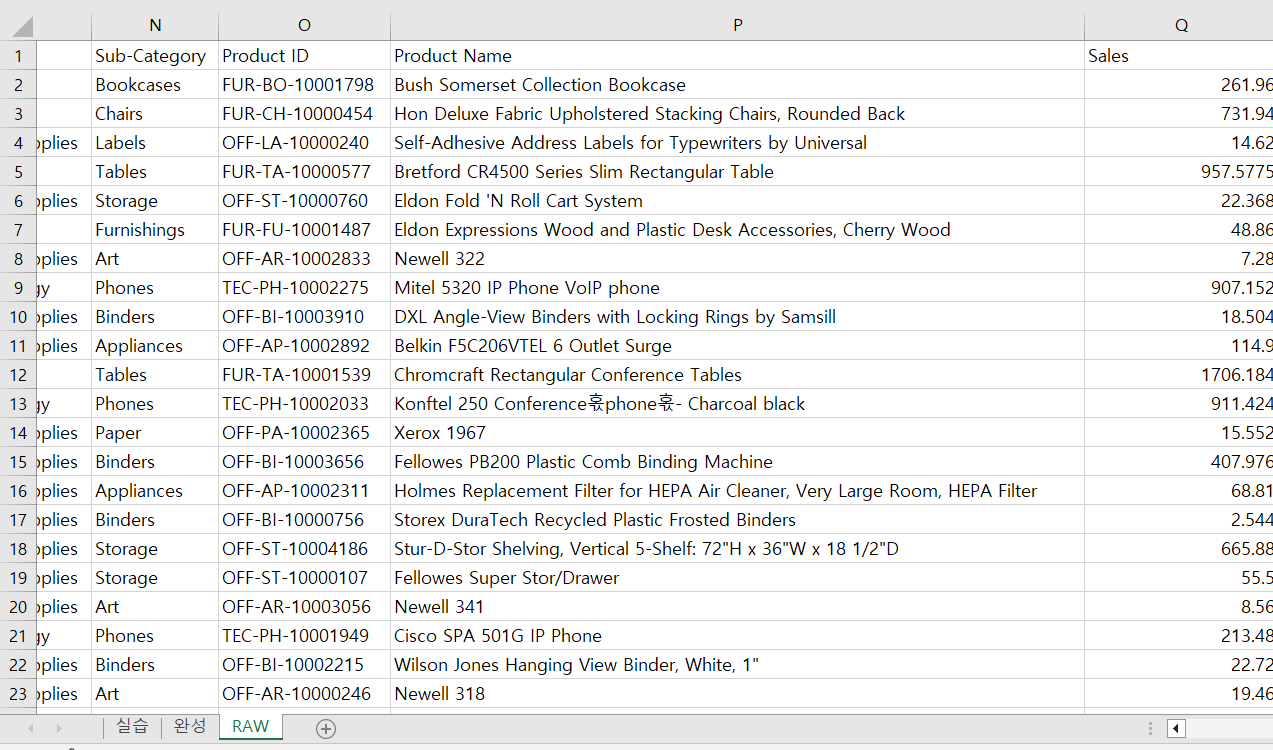1273x750 pixels.
Task: Click Fellowes PB200 Plastic Comb Binding Machine
Action: 738,462
